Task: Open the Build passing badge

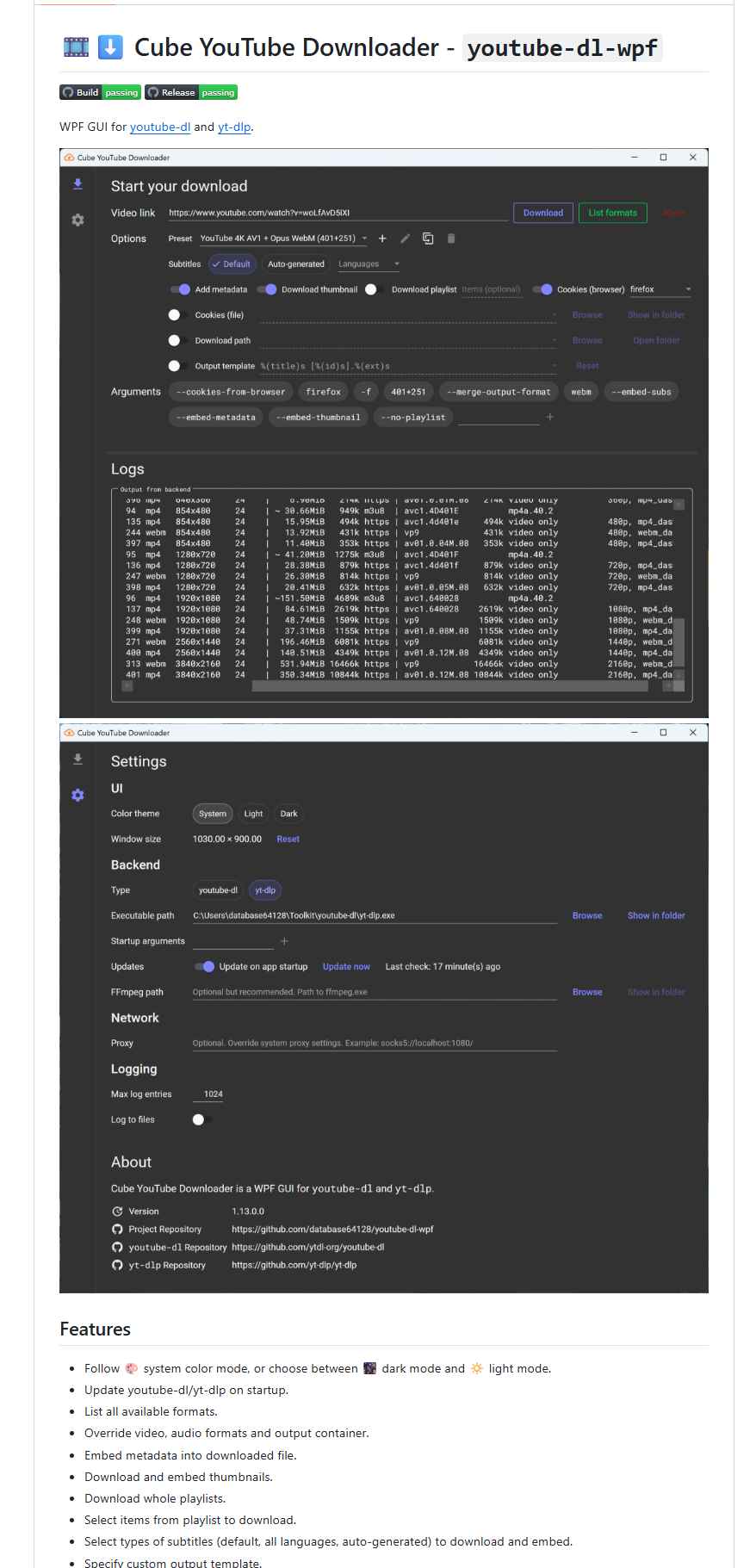Action: (x=100, y=92)
